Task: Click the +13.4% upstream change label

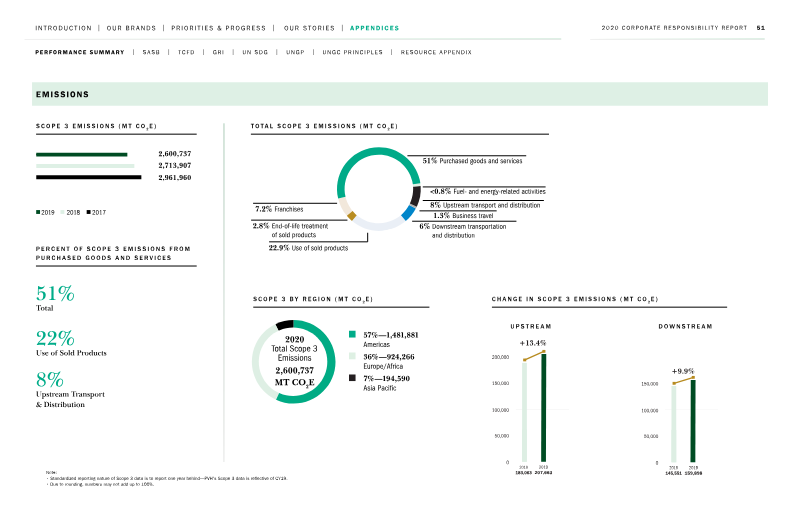Action: (x=533, y=343)
